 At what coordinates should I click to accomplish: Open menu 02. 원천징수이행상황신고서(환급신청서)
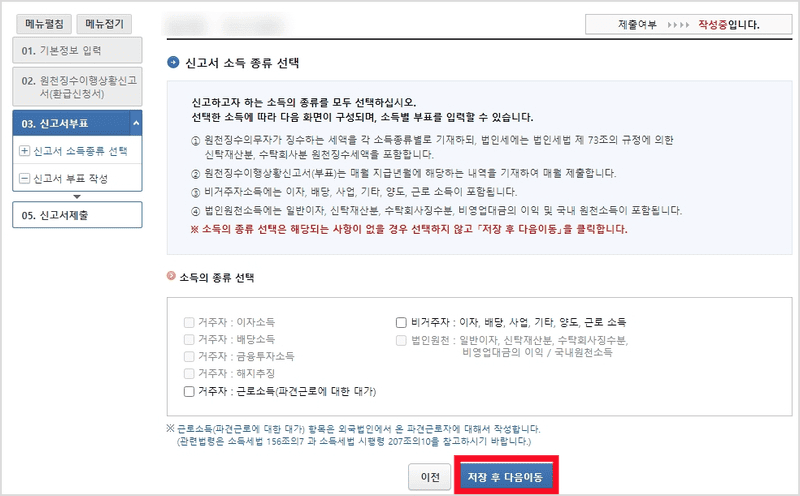[x=77, y=87]
